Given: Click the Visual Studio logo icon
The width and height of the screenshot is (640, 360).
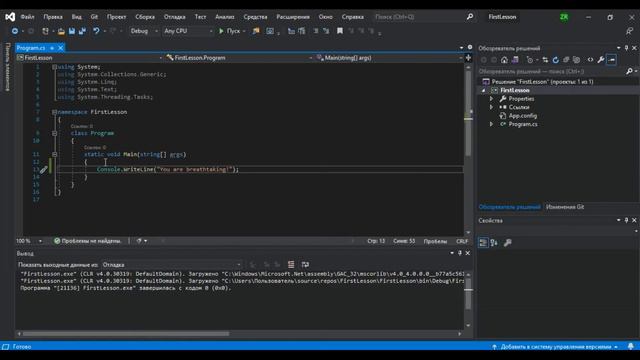Looking at the screenshot, I should click(x=10, y=17).
